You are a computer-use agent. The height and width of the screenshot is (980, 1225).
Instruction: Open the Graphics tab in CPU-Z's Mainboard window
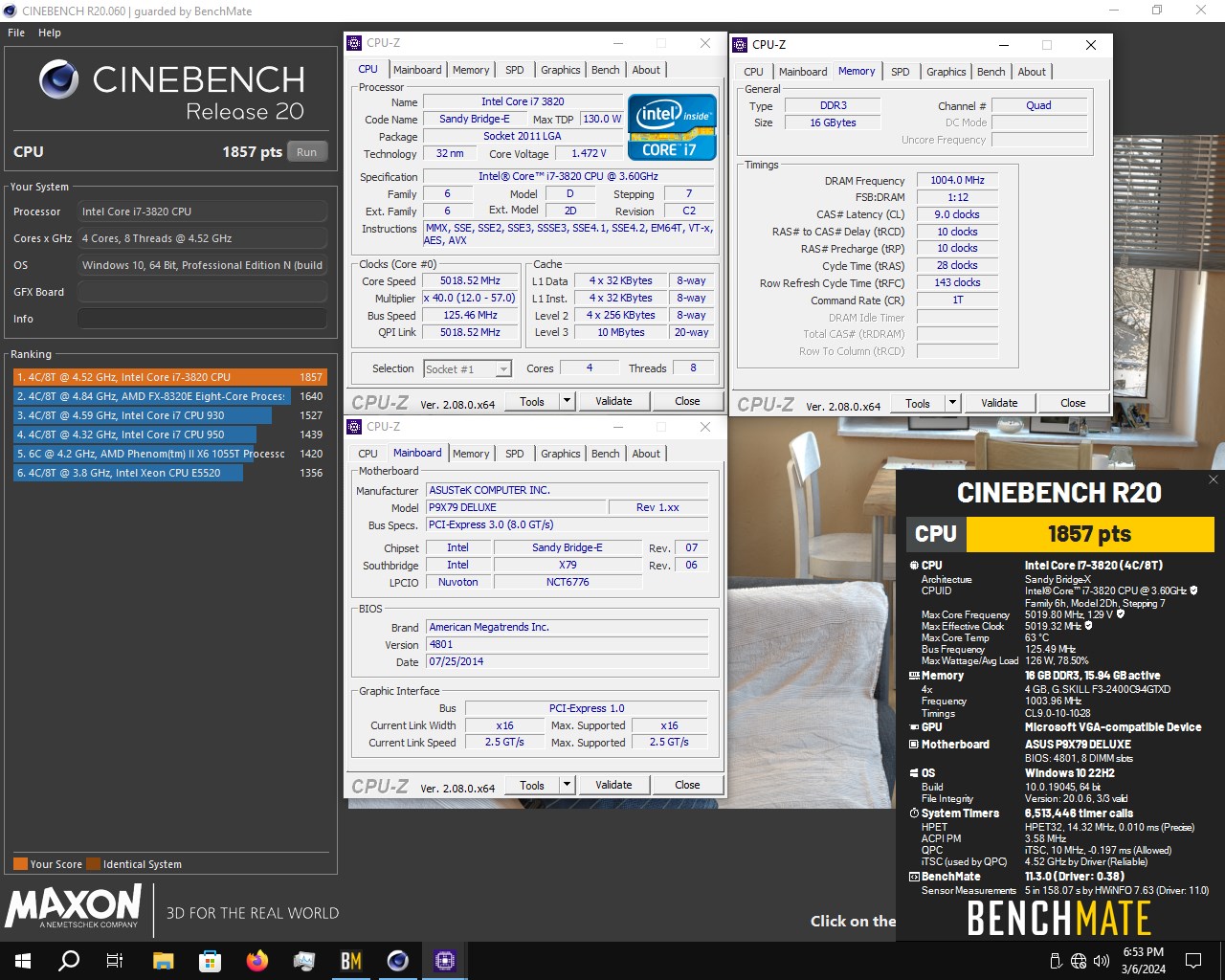point(561,454)
